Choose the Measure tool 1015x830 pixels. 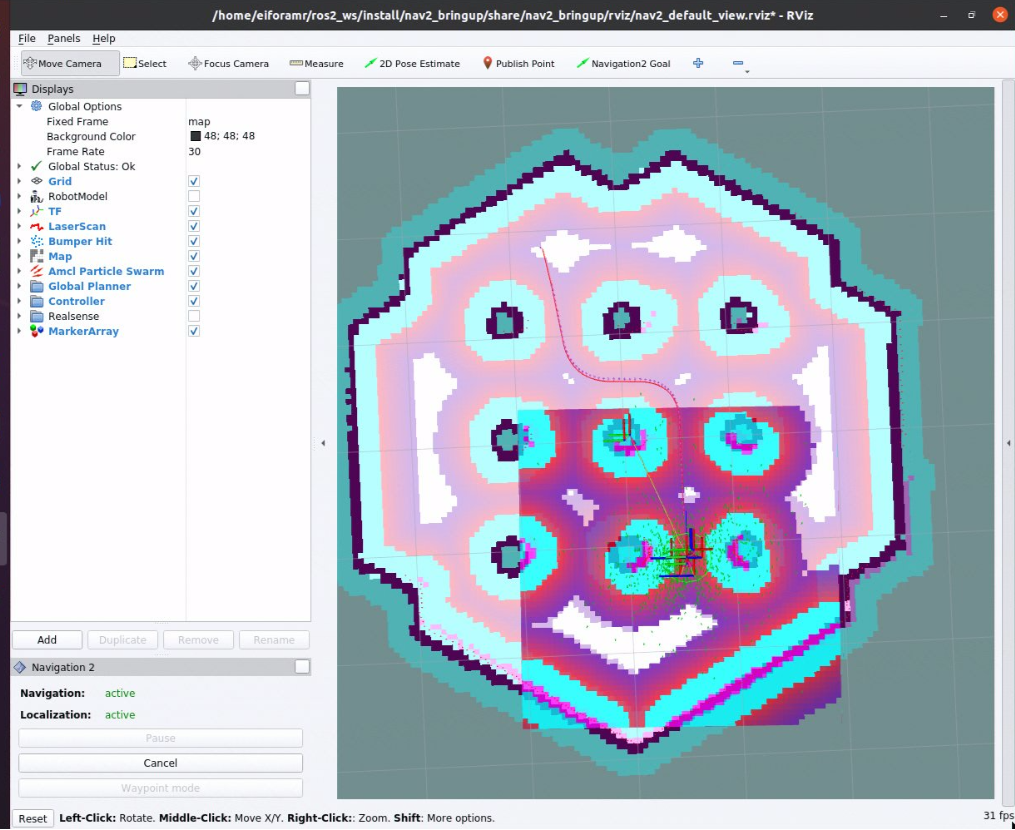pyautogui.click(x=316, y=64)
